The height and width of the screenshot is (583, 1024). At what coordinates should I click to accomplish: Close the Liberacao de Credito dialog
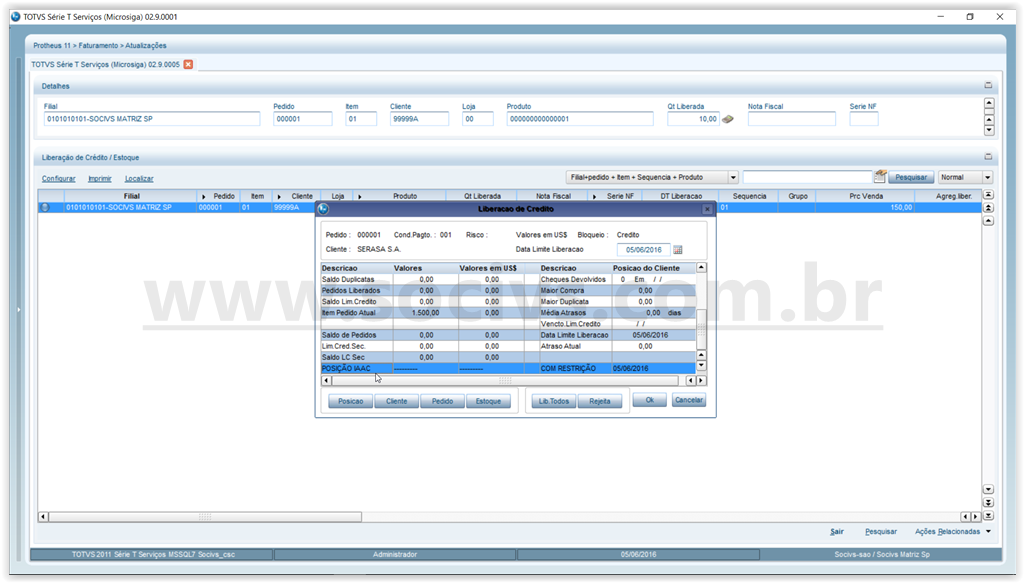pyautogui.click(x=707, y=209)
